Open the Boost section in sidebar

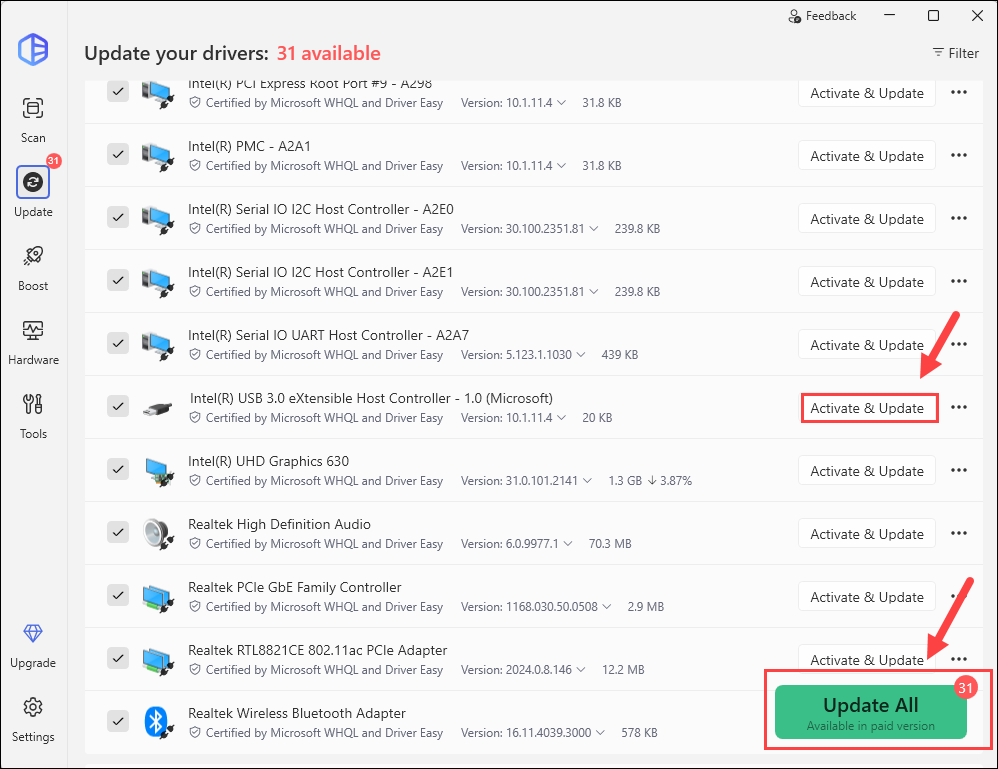33,267
